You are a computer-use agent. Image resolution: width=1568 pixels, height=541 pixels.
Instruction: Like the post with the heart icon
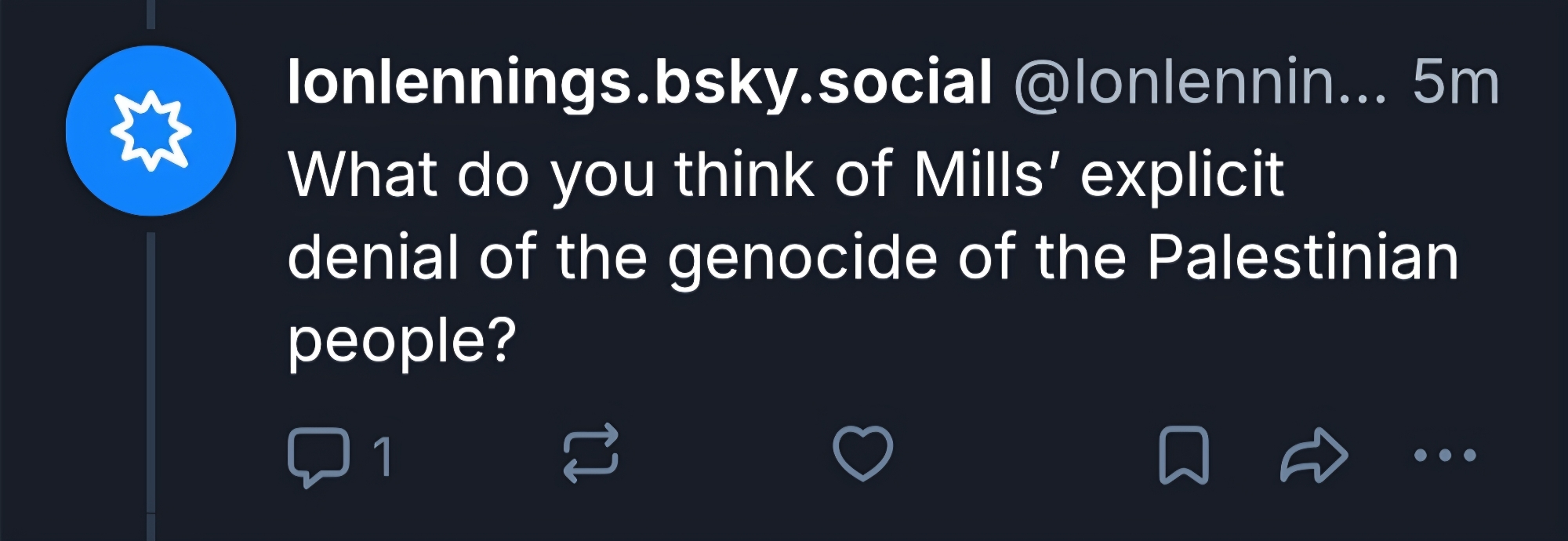(x=862, y=453)
